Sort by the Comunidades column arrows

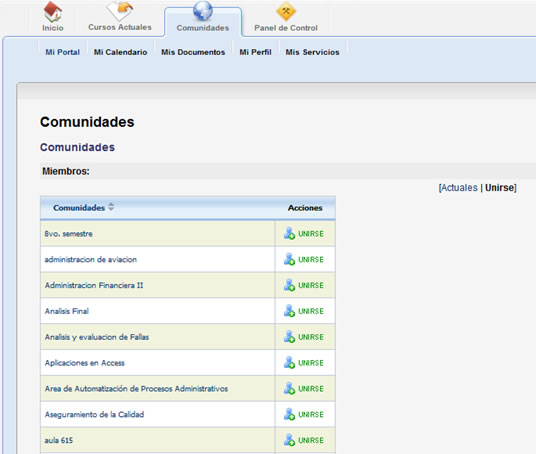(x=111, y=207)
